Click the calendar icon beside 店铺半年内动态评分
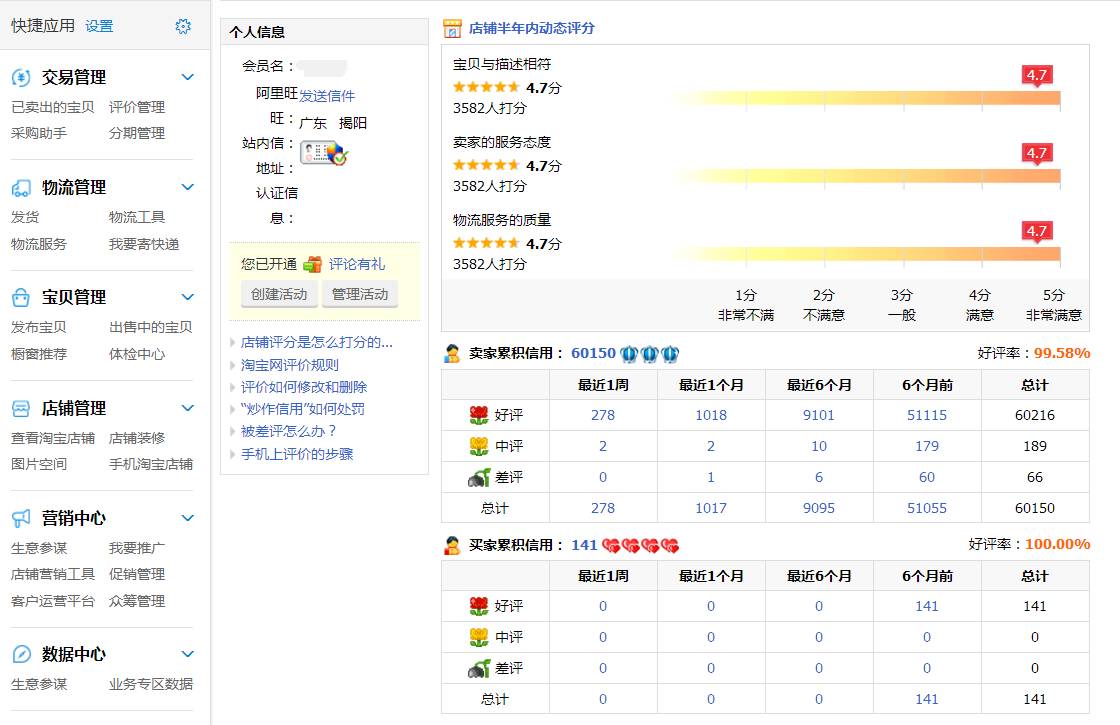This screenshot has width=1120, height=725. tap(452, 27)
